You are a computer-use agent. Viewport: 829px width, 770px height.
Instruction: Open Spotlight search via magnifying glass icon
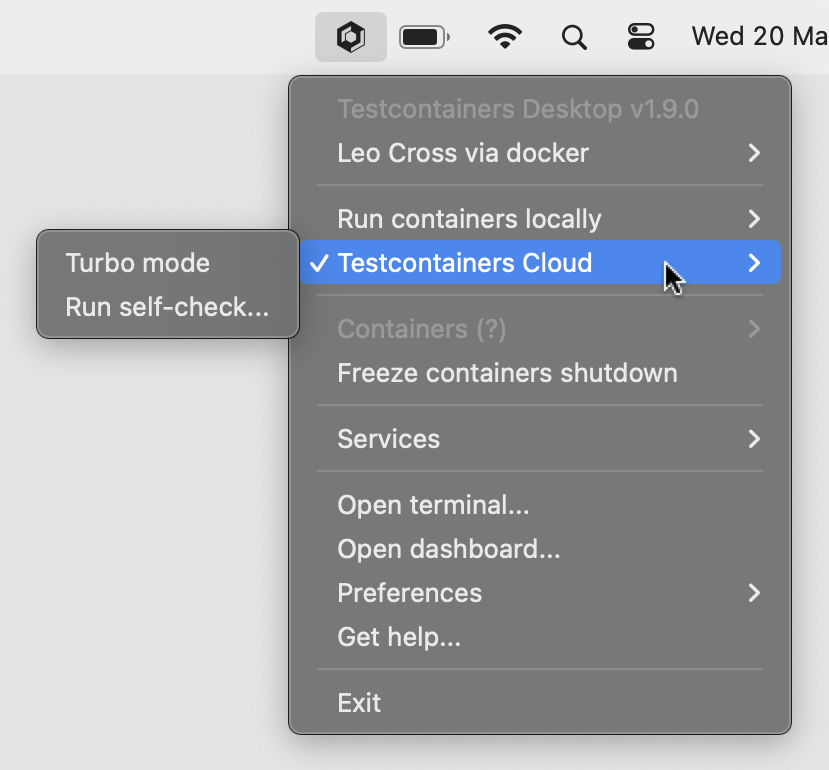coord(574,36)
